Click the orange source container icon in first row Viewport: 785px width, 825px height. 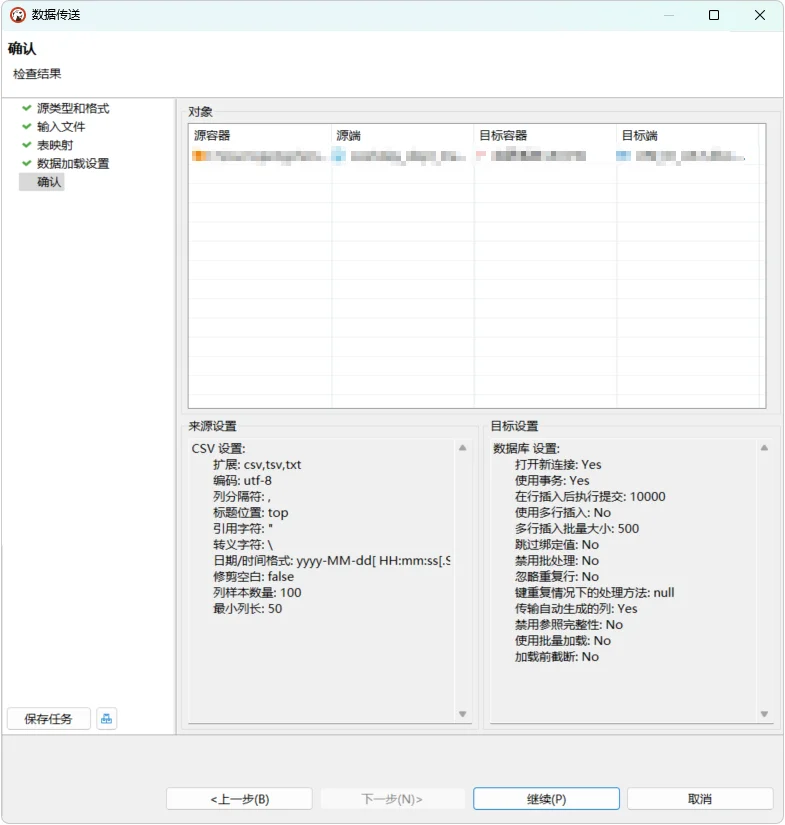(200, 156)
